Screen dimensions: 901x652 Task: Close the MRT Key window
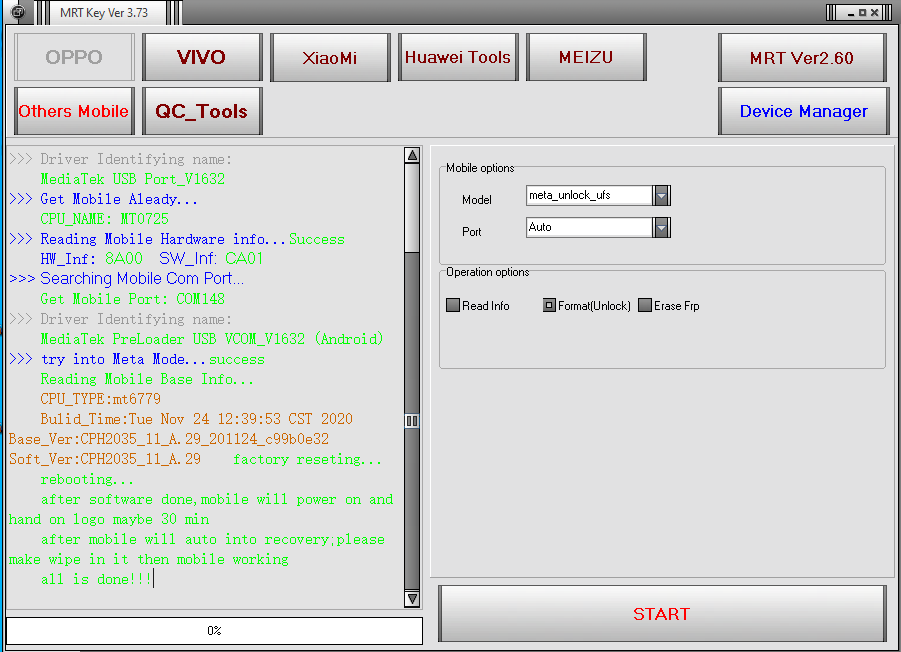pyautogui.click(x=874, y=13)
